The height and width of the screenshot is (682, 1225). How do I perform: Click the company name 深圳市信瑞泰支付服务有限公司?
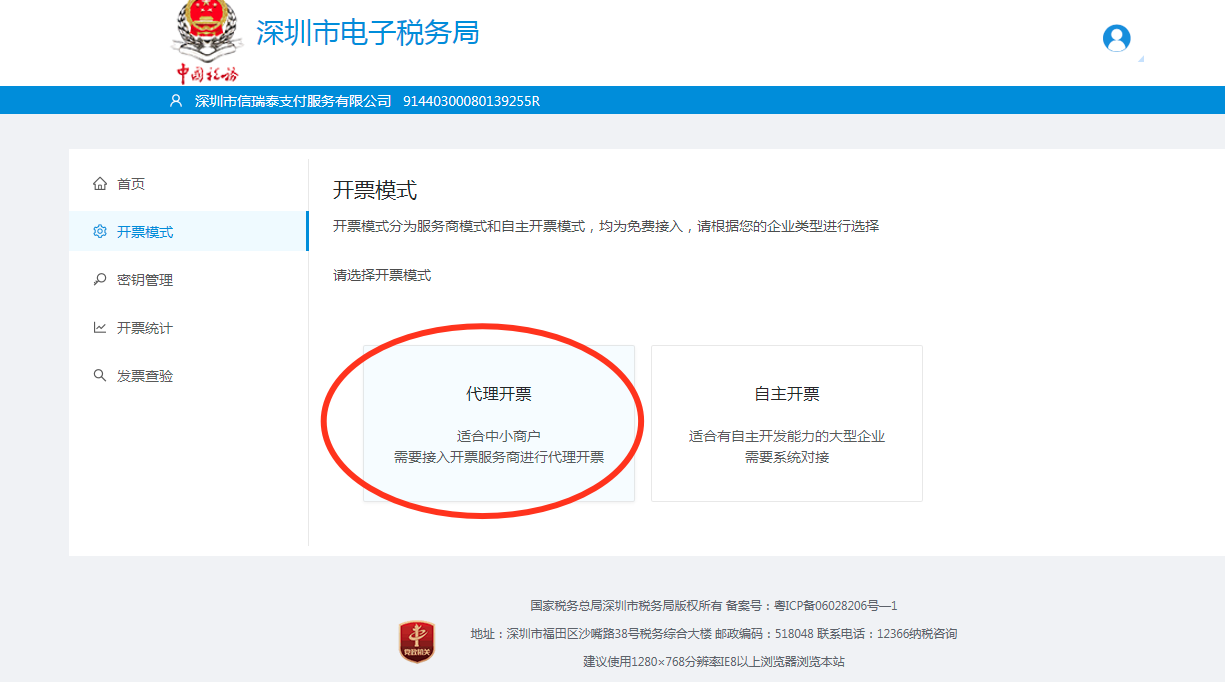pos(293,101)
